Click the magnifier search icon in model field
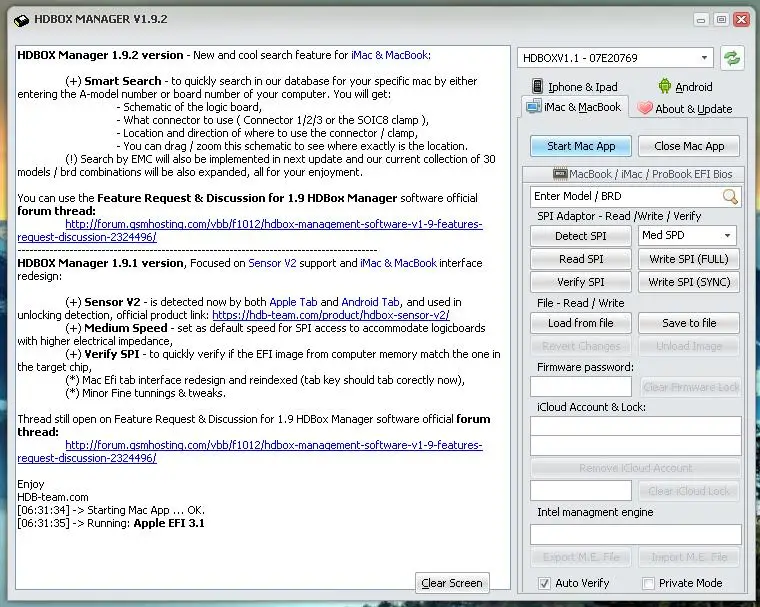 pyautogui.click(x=730, y=196)
